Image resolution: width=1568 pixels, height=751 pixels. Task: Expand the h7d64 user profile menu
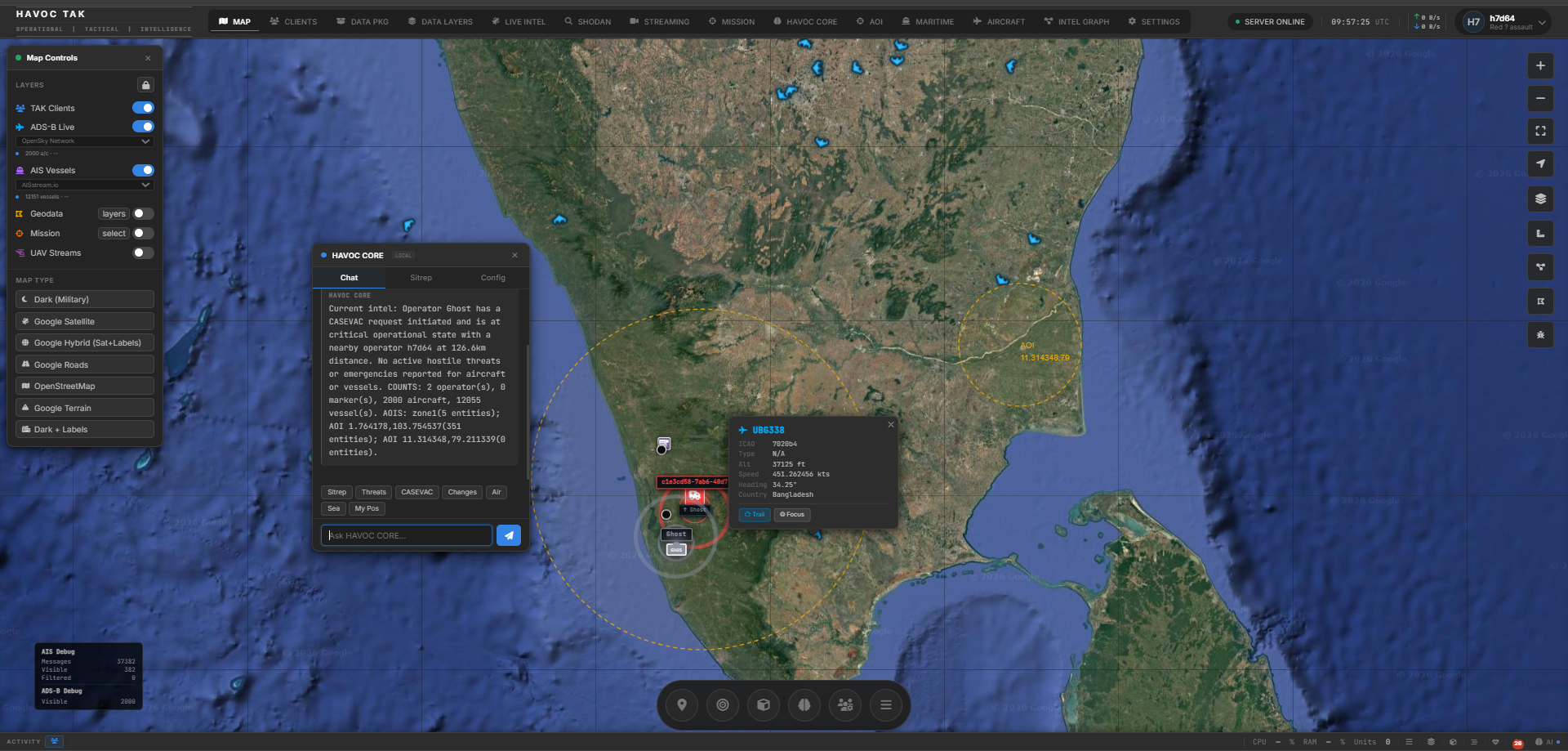1503,22
